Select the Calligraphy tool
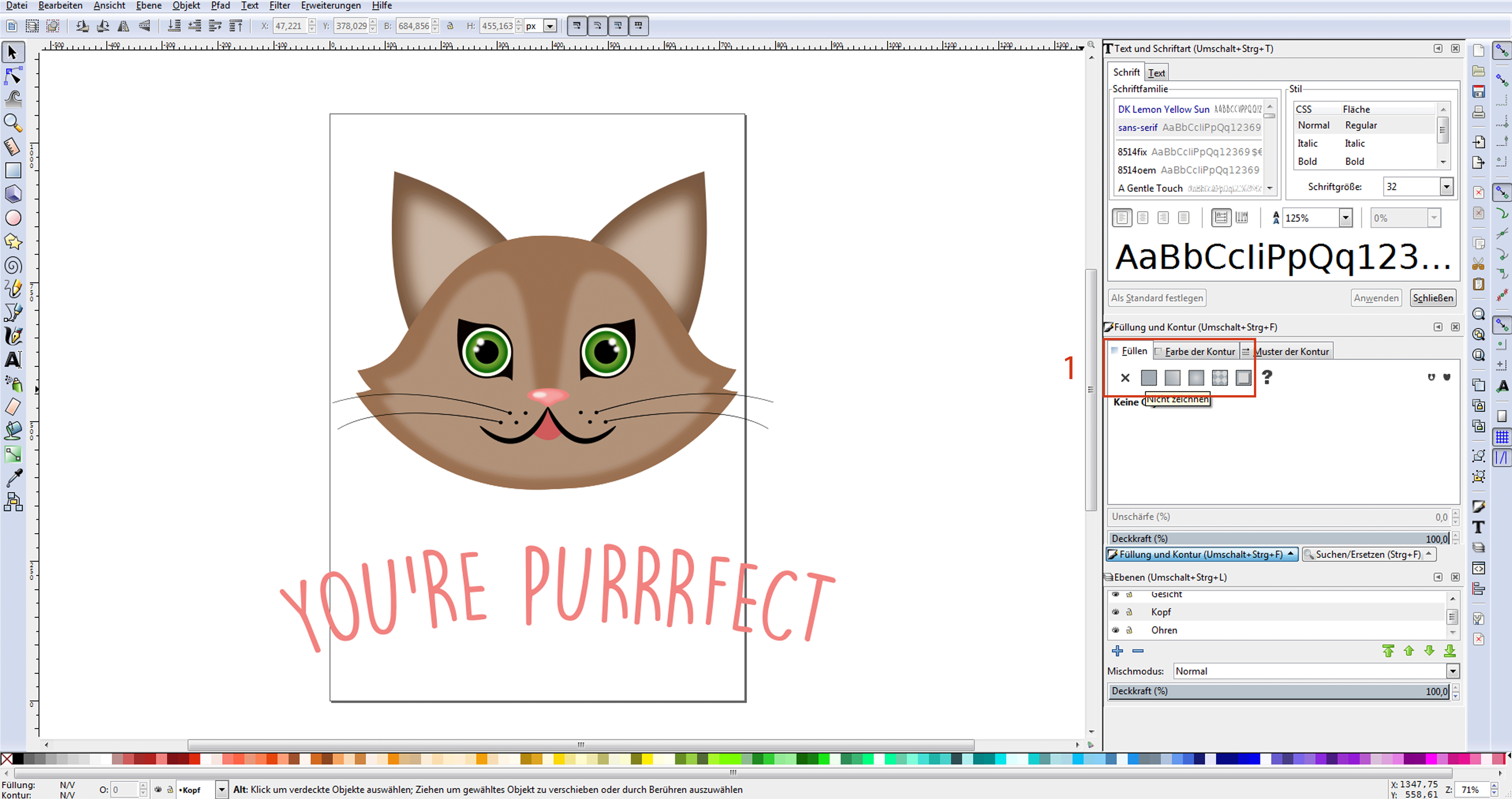The width and height of the screenshot is (1512, 799). pos(12,336)
